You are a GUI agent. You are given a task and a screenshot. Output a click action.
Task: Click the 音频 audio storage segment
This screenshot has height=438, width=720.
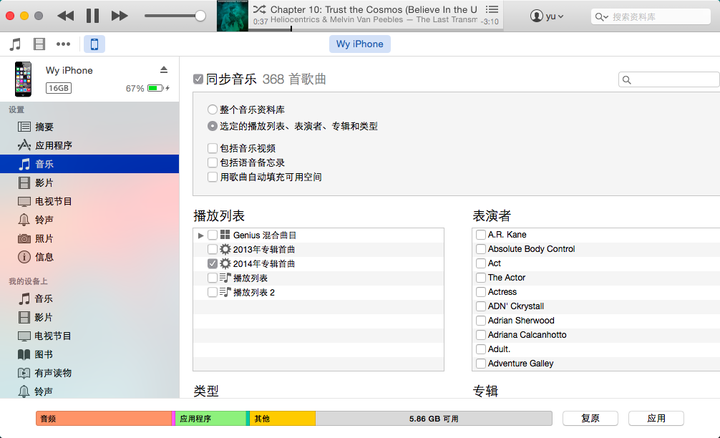(104, 419)
